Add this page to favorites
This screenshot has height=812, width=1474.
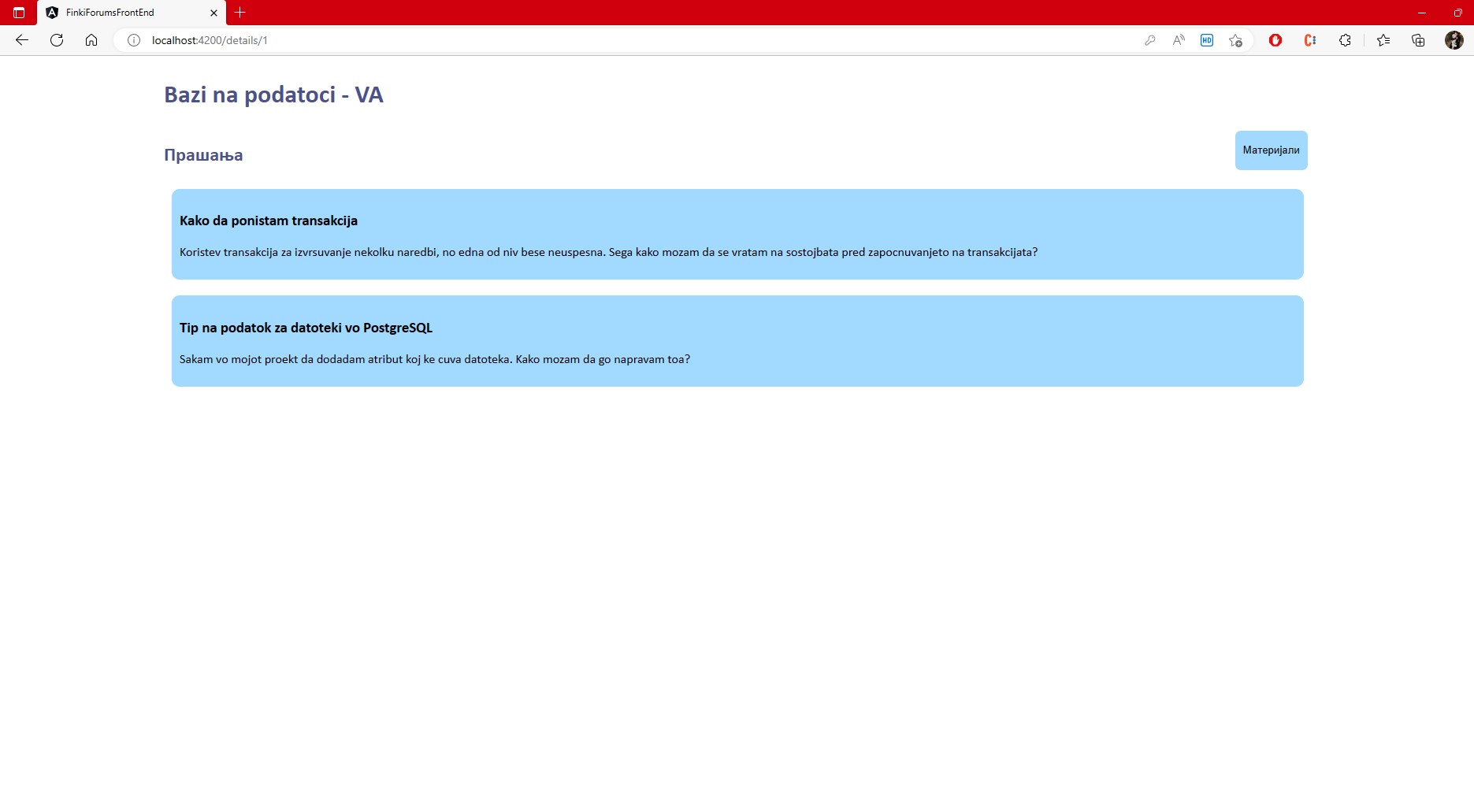(x=1235, y=40)
